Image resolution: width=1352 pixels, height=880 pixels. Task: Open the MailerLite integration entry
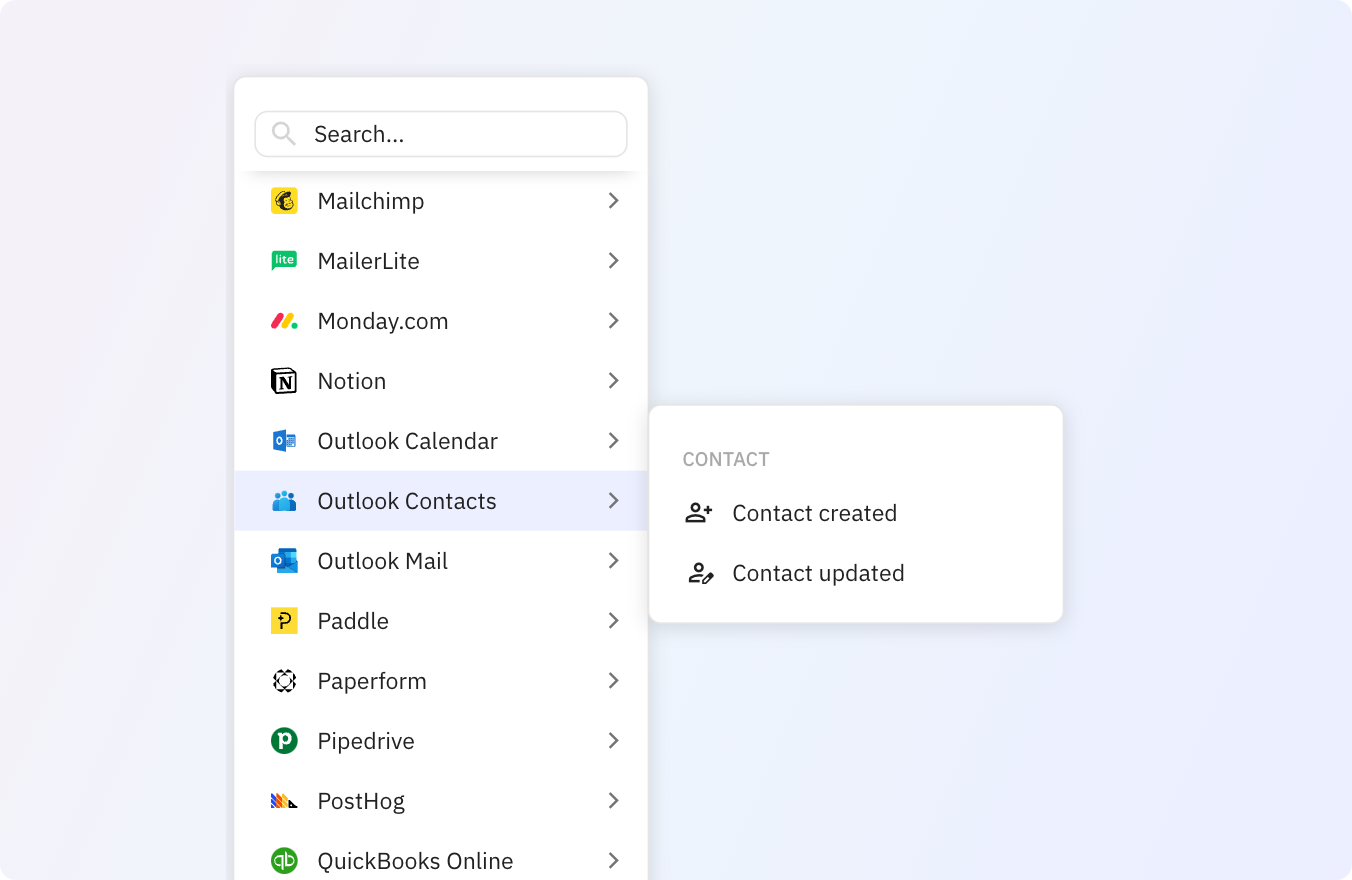441,261
